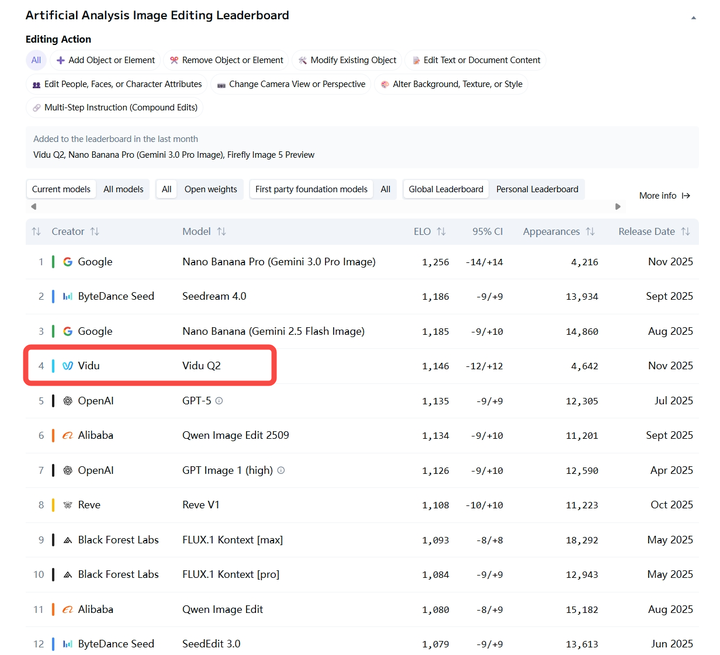Click the horizontal scrollbar right arrow

[618, 207]
